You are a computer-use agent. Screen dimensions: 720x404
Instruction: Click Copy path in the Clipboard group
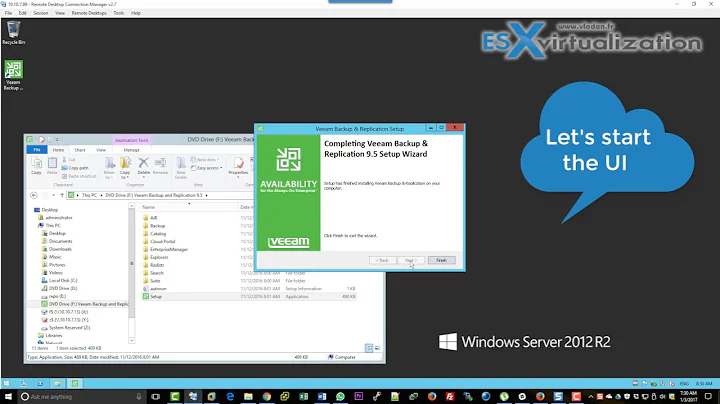(x=75, y=168)
